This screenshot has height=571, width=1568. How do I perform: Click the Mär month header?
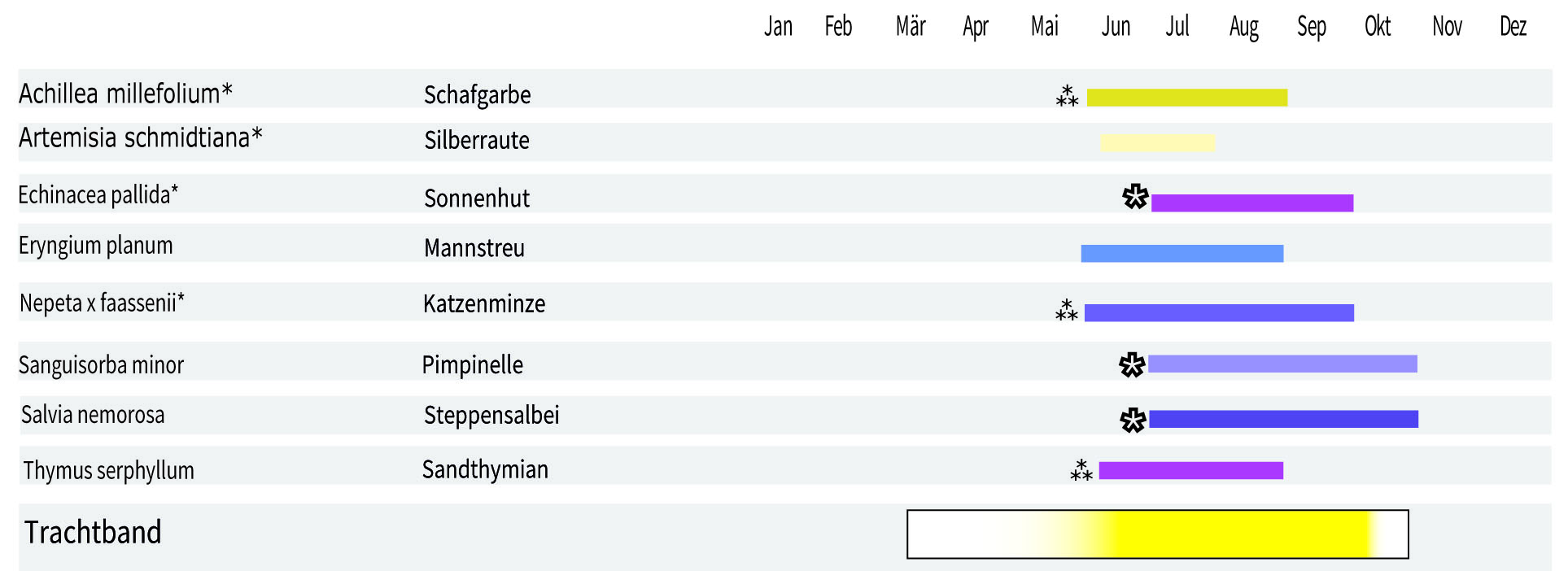click(x=911, y=27)
